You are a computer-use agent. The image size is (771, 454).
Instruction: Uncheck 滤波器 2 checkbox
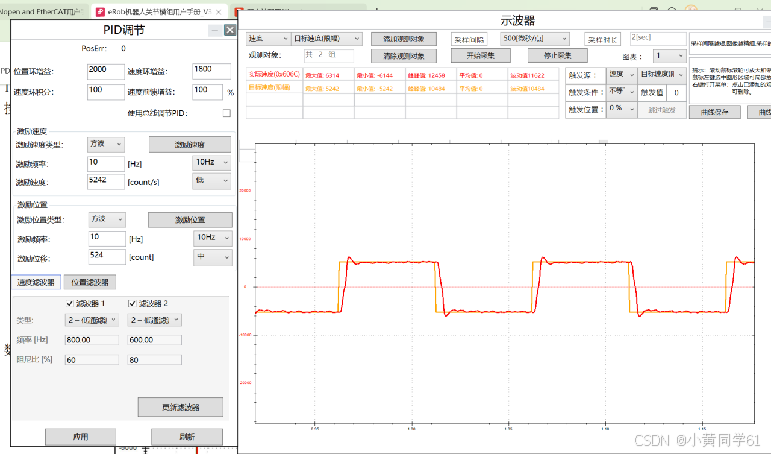pyautogui.click(x=132, y=303)
